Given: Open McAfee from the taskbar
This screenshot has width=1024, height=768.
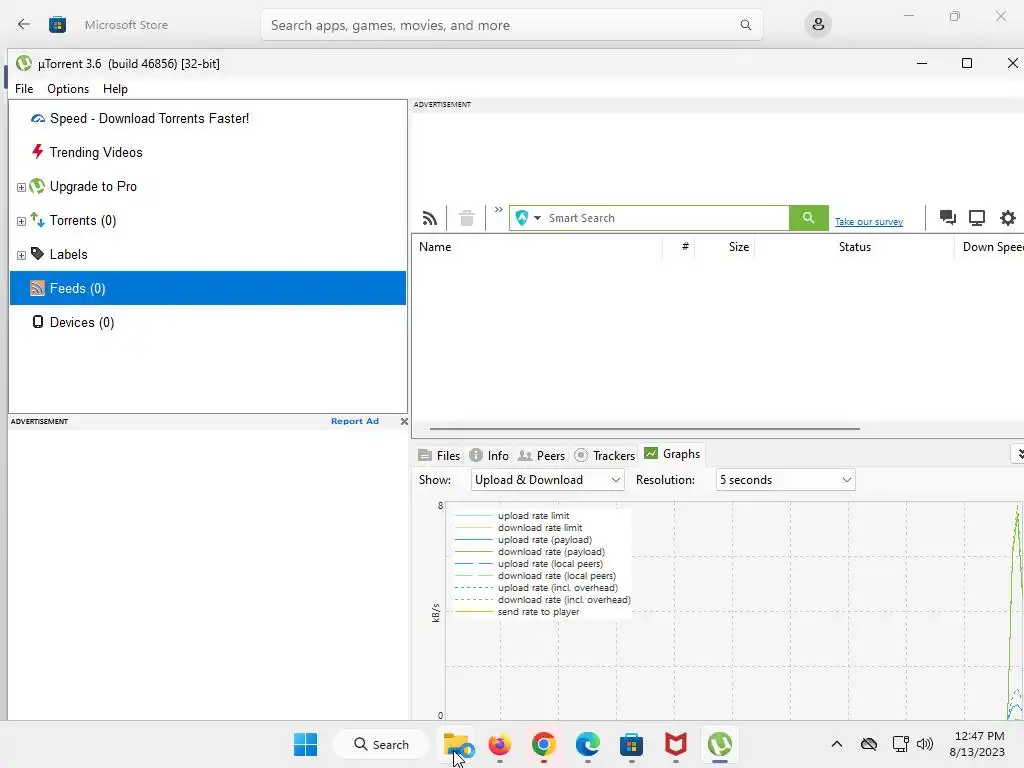Looking at the screenshot, I should coord(675,744).
